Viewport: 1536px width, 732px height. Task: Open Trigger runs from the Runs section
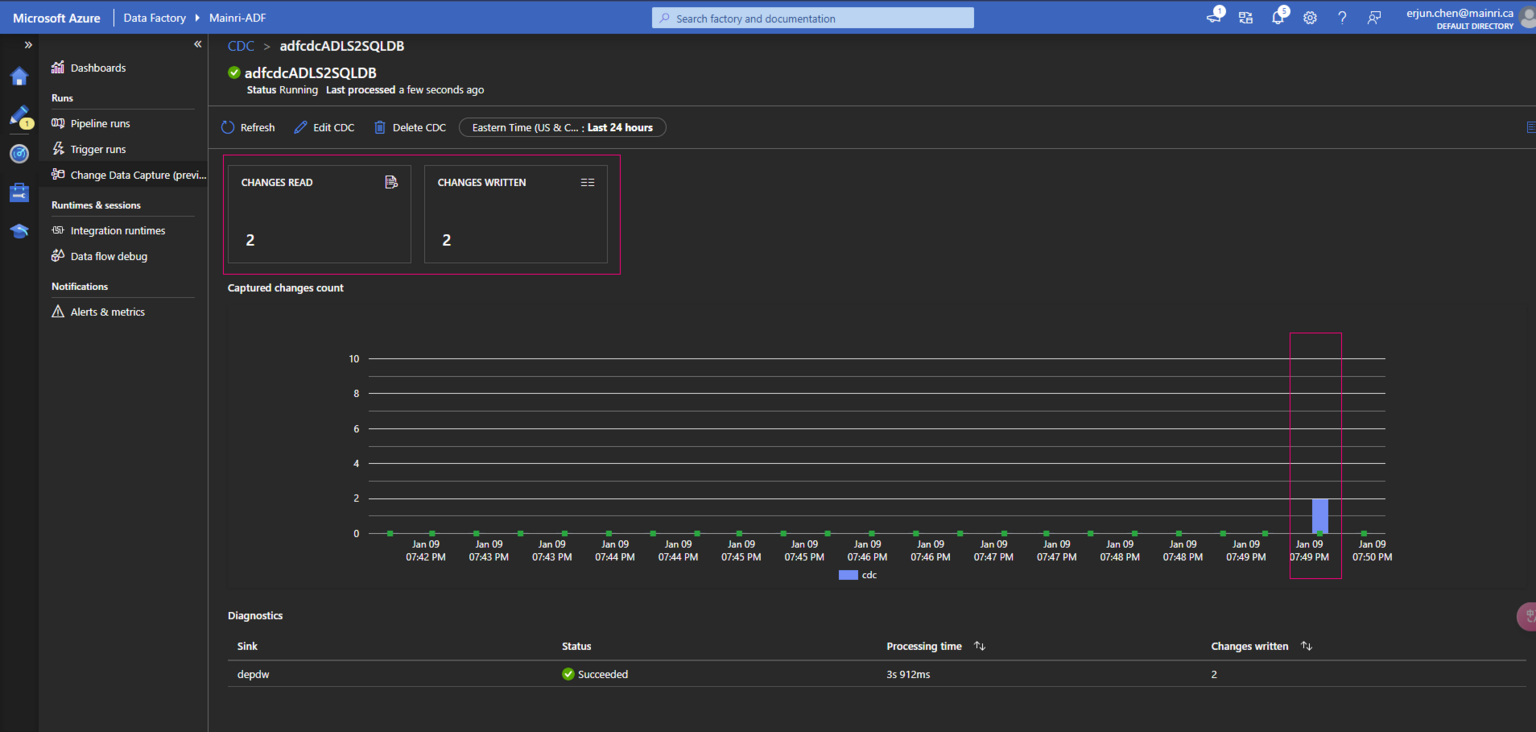(x=97, y=148)
